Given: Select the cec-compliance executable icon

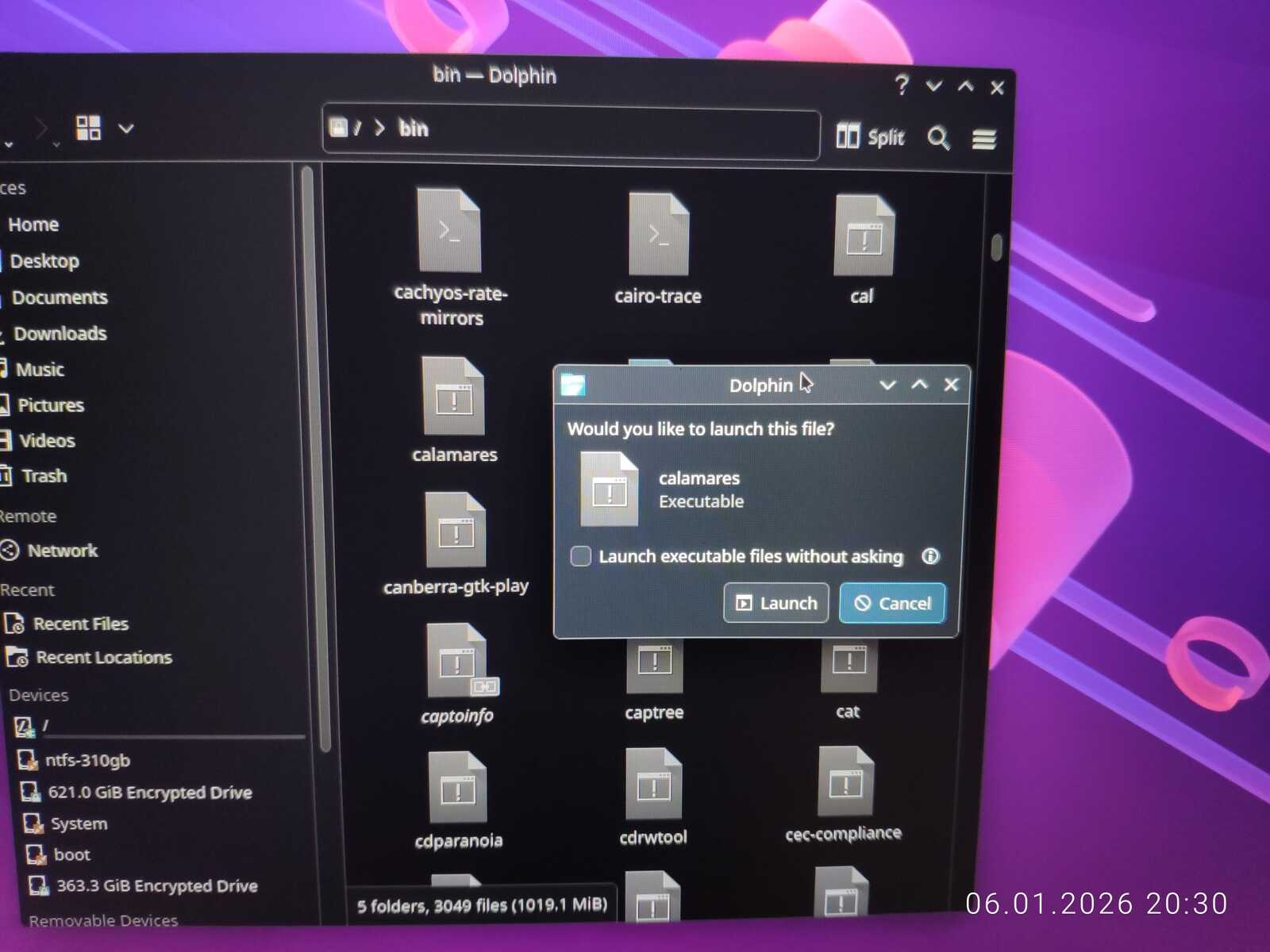Looking at the screenshot, I should 846,781.
